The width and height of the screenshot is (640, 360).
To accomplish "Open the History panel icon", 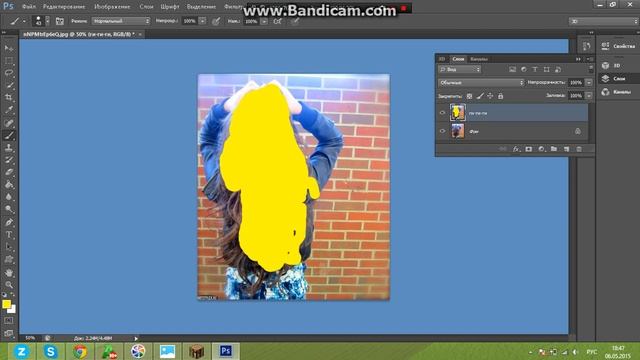I will pyautogui.click(x=586, y=47).
